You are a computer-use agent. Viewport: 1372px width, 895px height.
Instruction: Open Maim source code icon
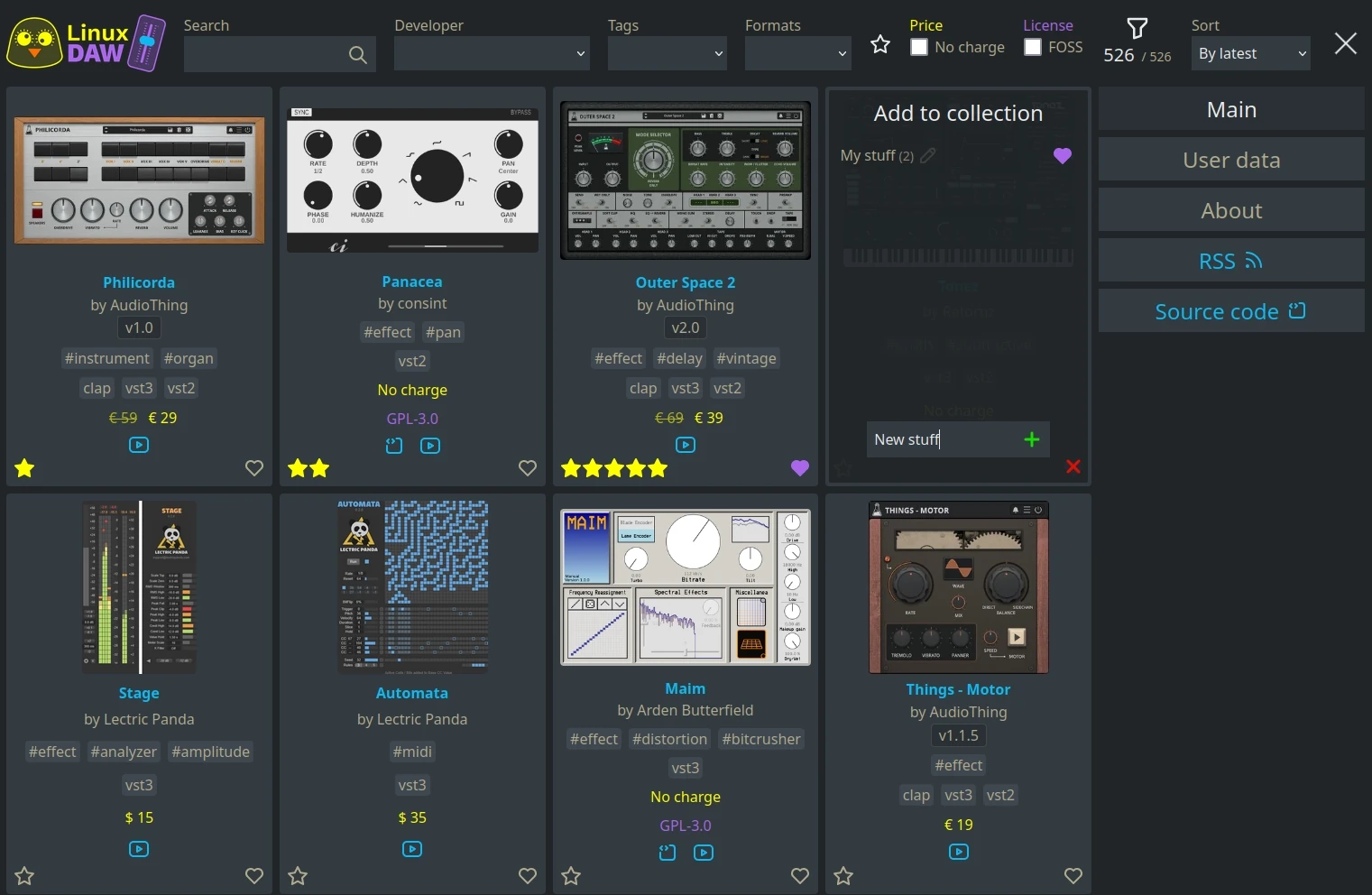(x=668, y=853)
